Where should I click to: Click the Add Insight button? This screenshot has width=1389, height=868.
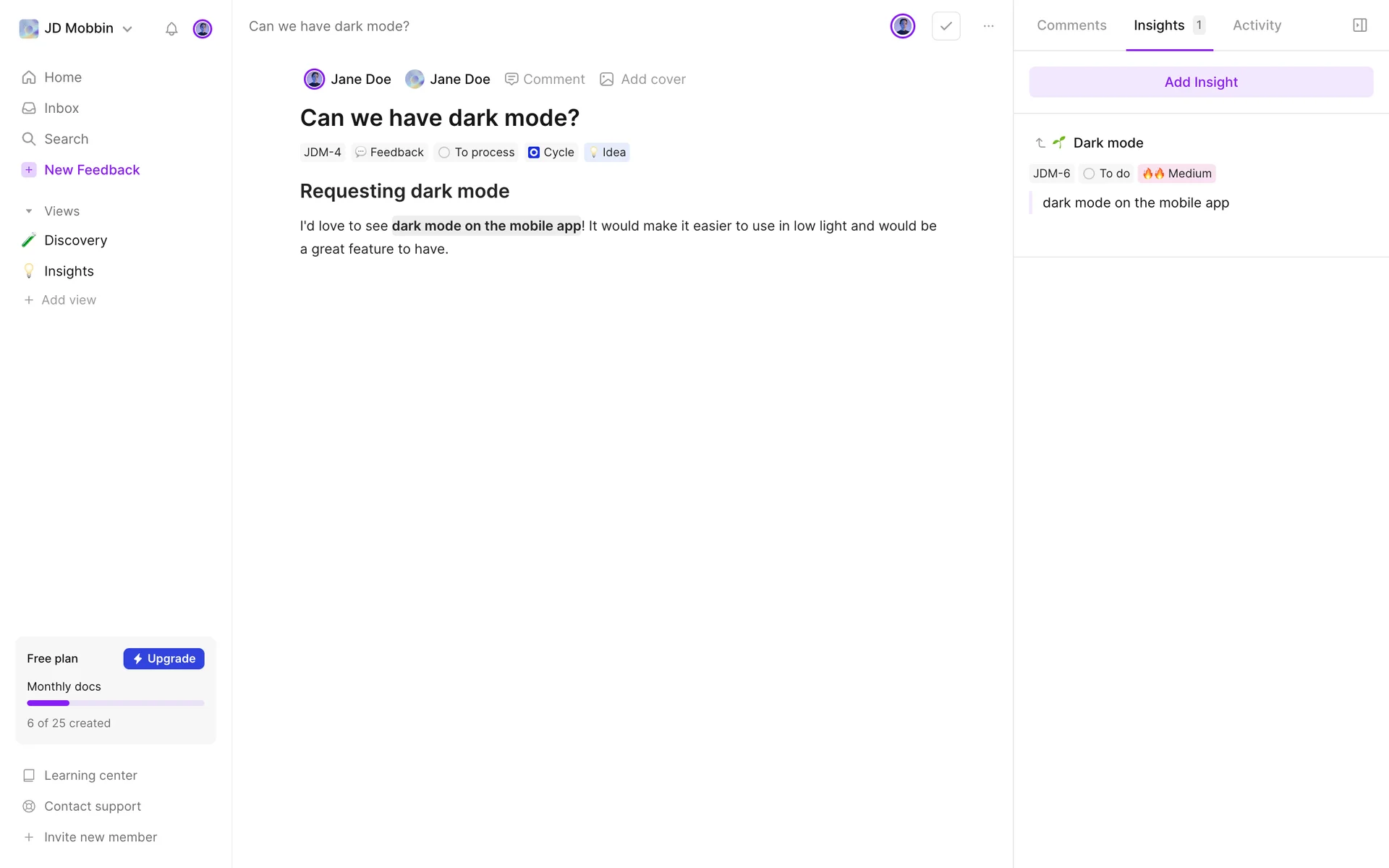pyautogui.click(x=1201, y=82)
